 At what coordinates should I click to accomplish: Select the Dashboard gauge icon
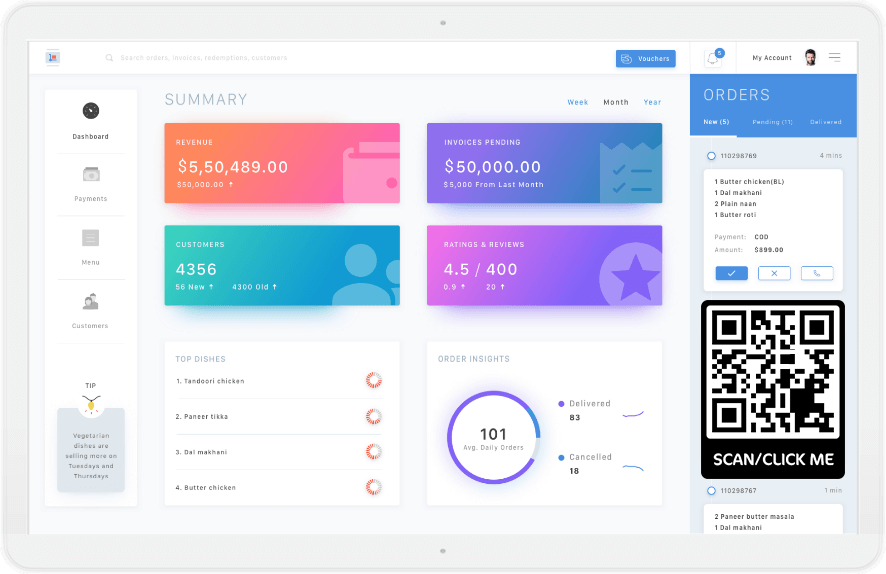(90, 111)
